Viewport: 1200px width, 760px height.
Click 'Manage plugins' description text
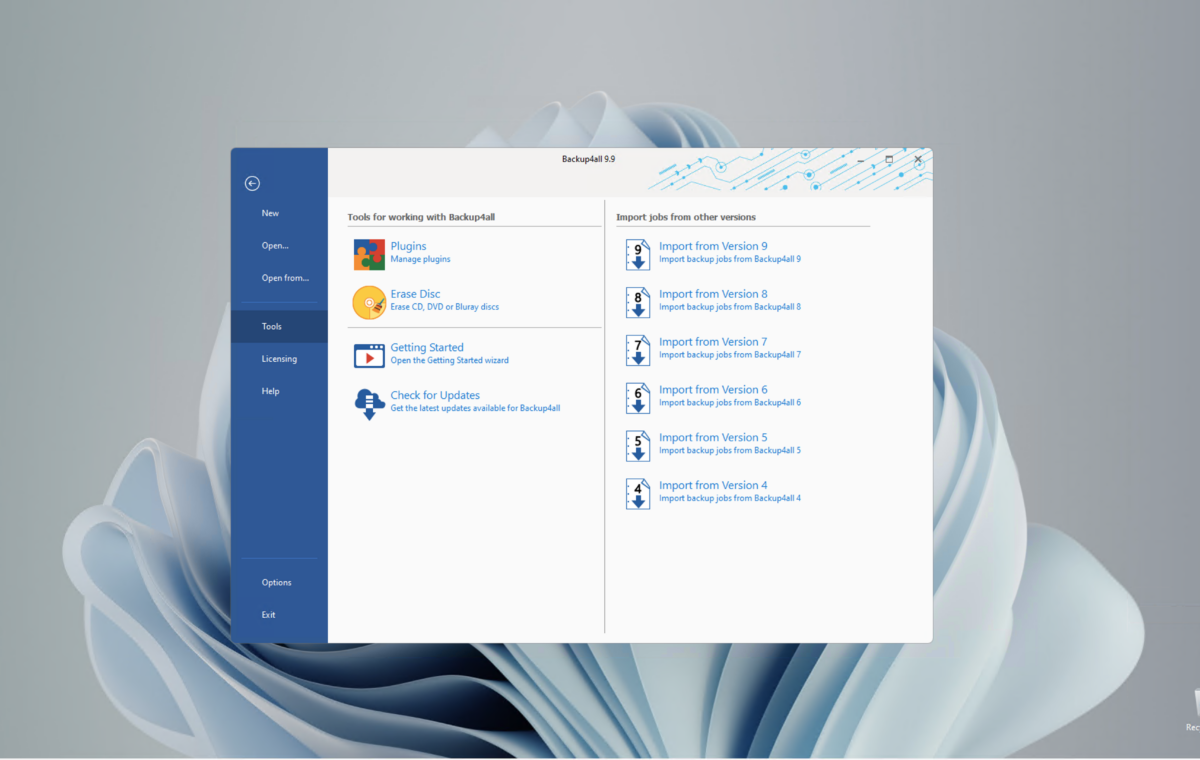click(x=420, y=259)
